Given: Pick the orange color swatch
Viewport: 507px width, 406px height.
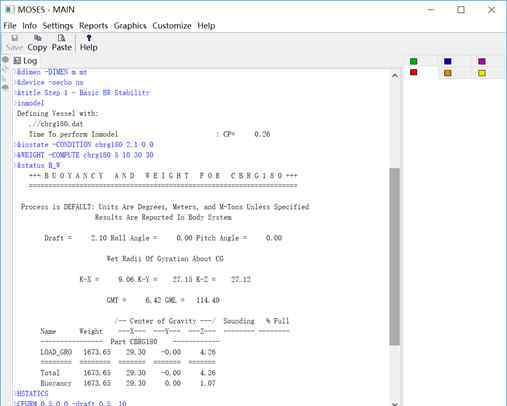Looking at the screenshot, I should pos(448,73).
